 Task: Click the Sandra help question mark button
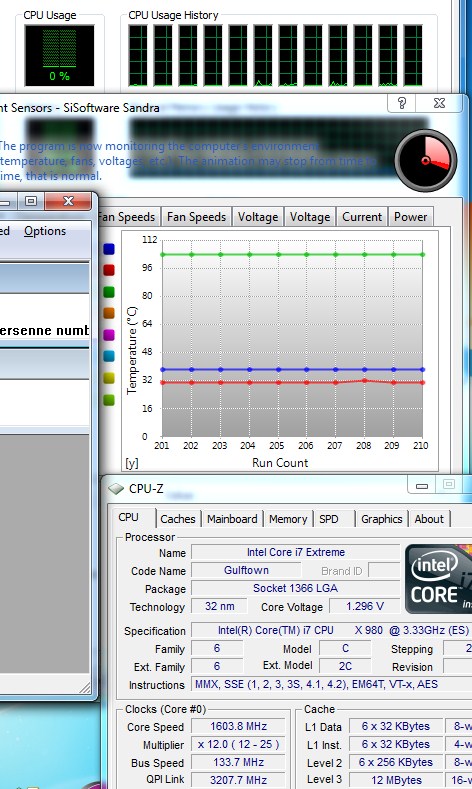[402, 103]
